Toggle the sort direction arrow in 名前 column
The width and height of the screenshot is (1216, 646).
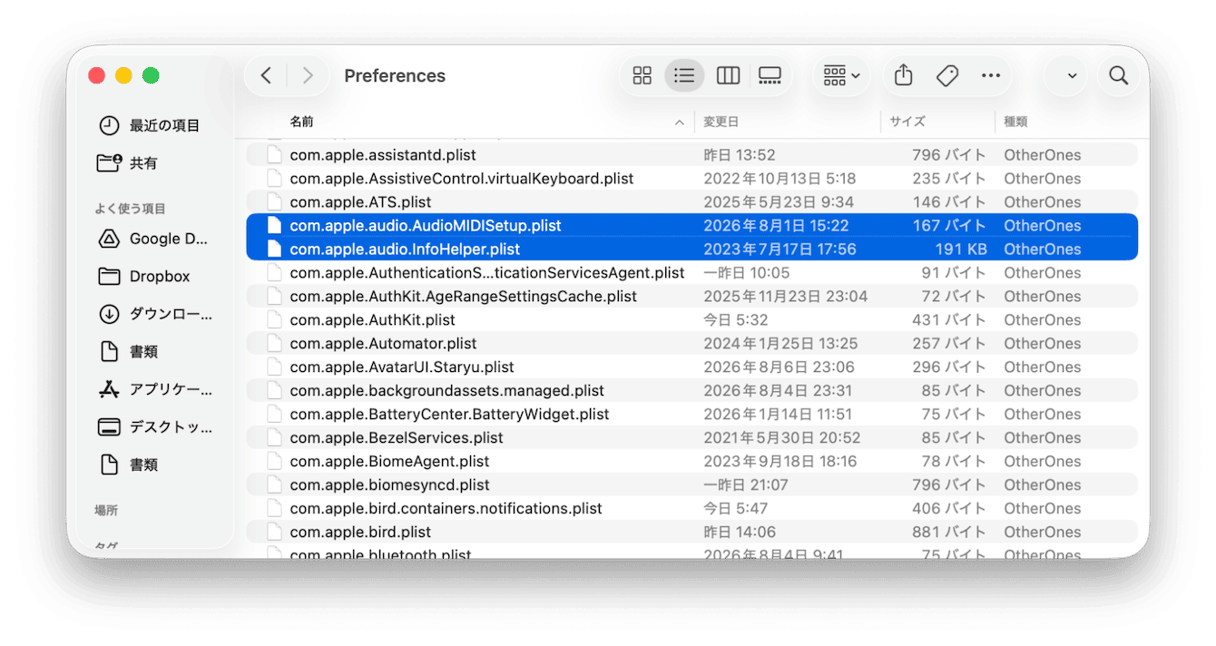pos(680,123)
